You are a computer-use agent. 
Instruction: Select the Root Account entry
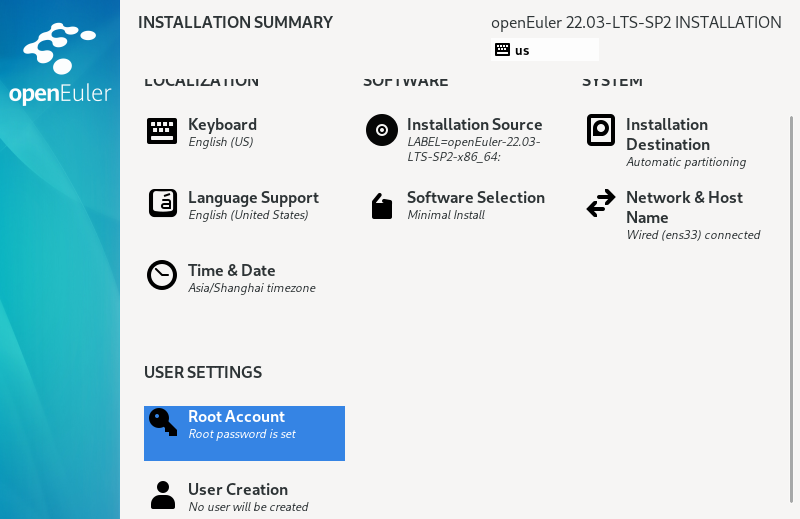237,417
